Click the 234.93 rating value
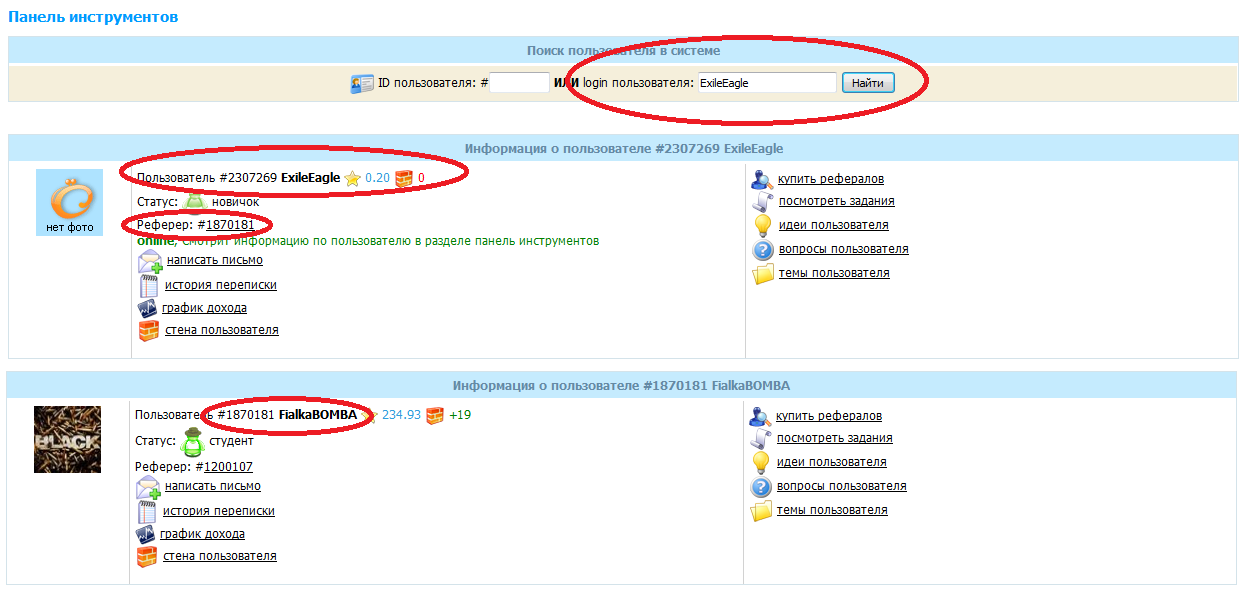This screenshot has width=1253, height=599. click(401, 415)
